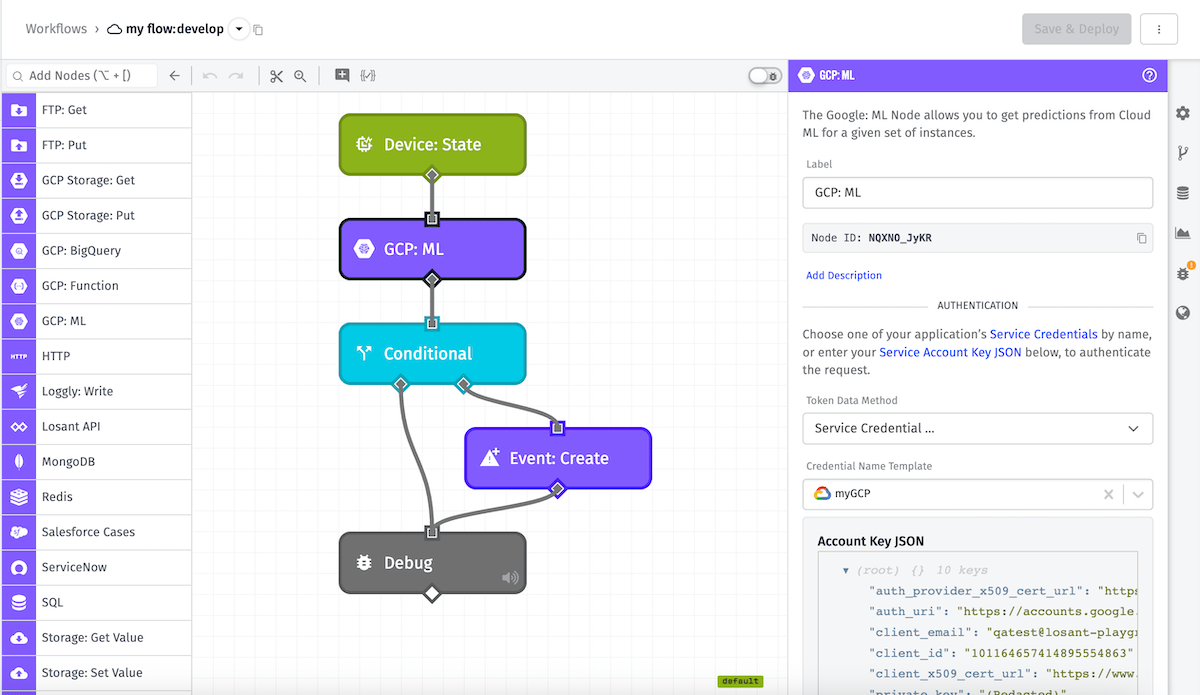1200x695 pixels.
Task: Select the Salesforce Cases palette node
Action: [96, 532]
